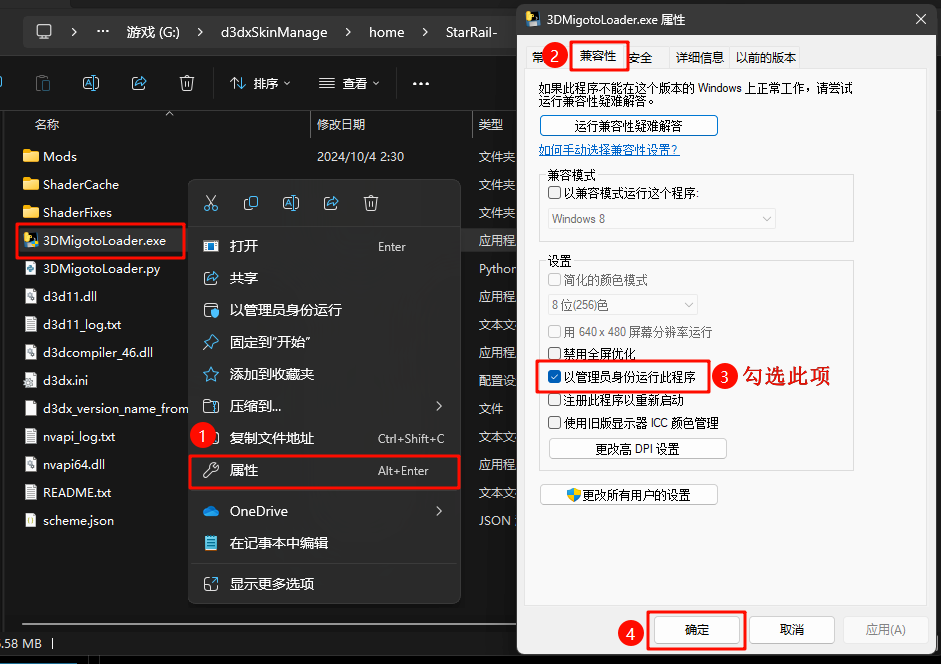941x664 pixels.
Task: Select 打开 in the context menu
Action: point(324,246)
